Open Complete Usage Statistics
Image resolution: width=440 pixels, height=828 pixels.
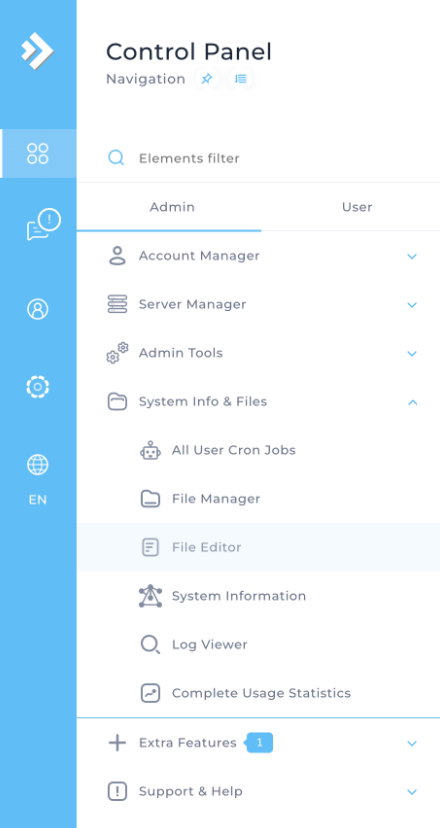tap(259, 693)
